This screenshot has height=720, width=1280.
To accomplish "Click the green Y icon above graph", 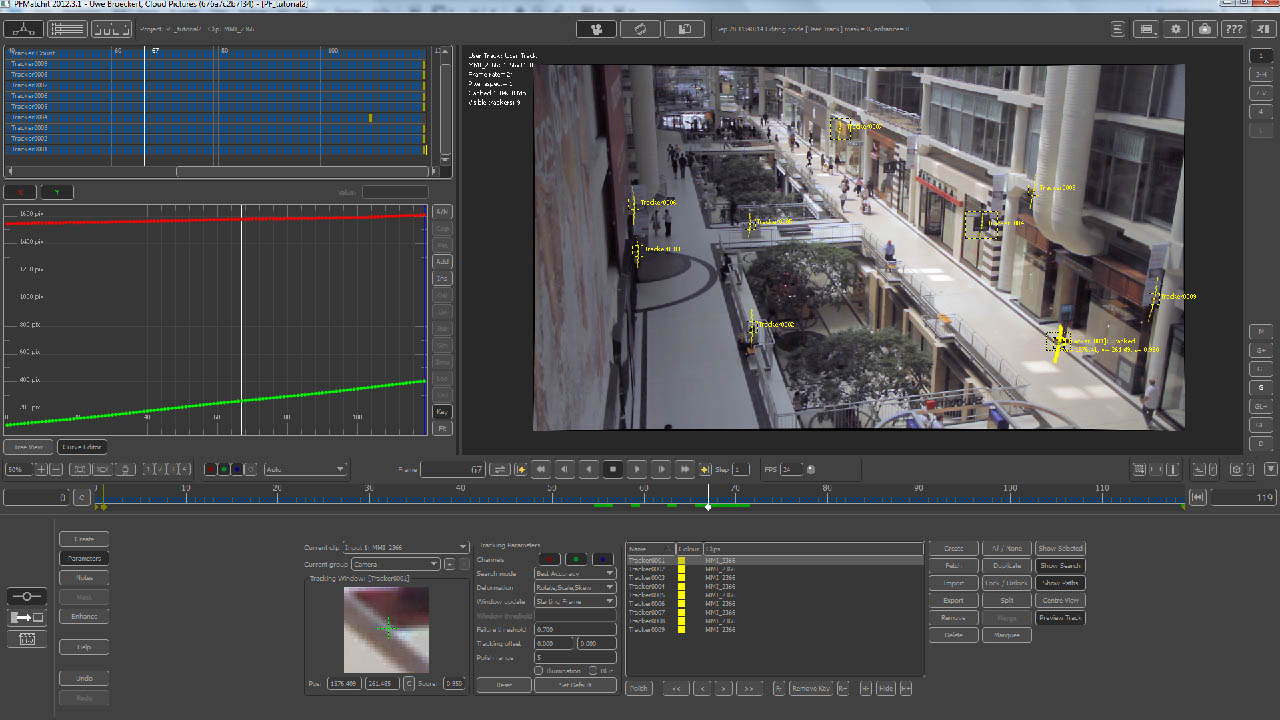I will (x=56, y=192).
